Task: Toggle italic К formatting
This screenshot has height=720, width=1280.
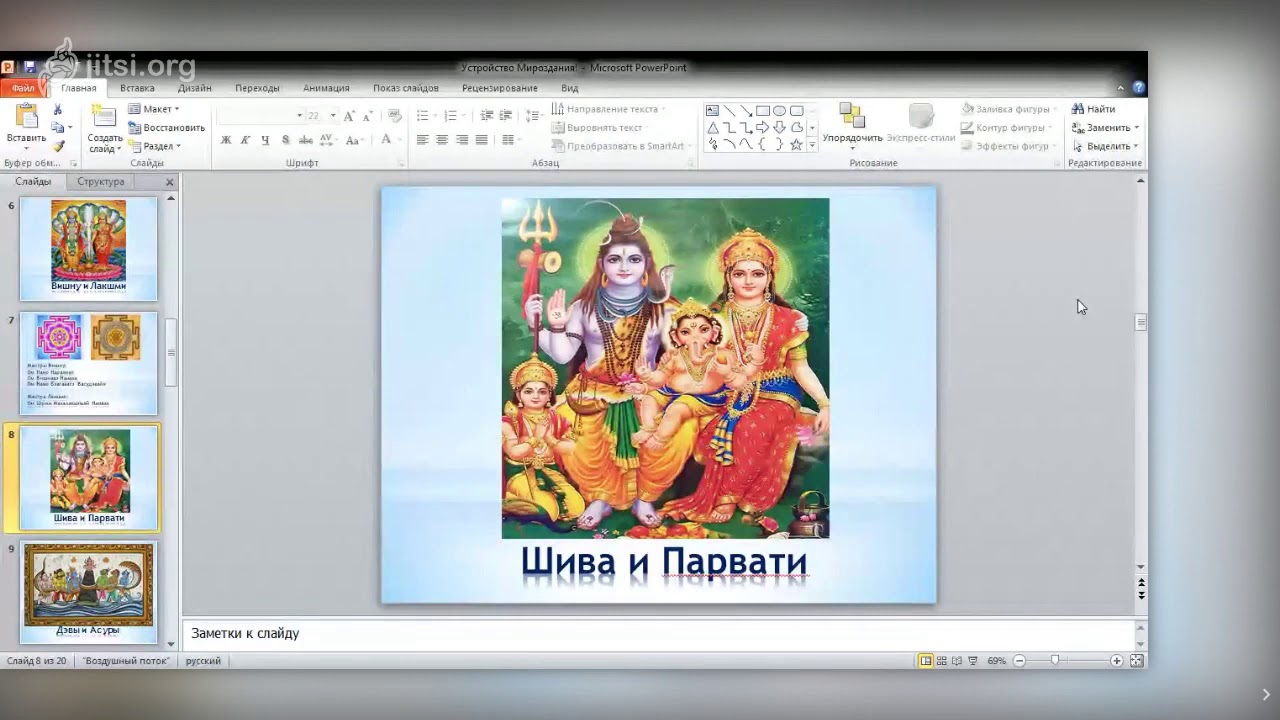Action: 245,140
